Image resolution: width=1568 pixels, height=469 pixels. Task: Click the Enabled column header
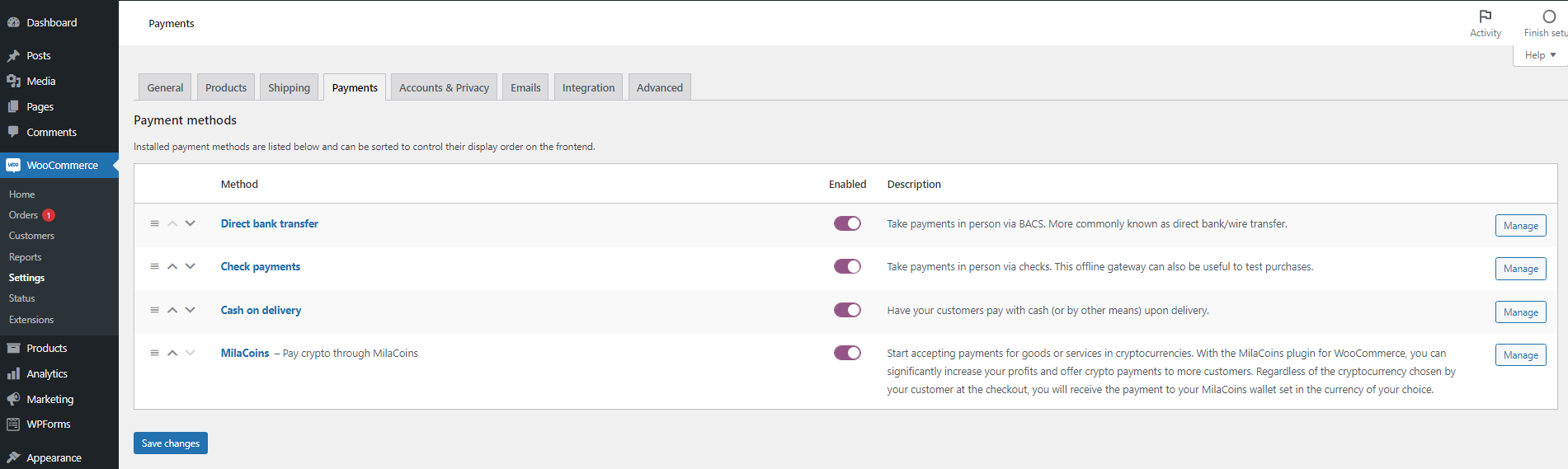[847, 184]
